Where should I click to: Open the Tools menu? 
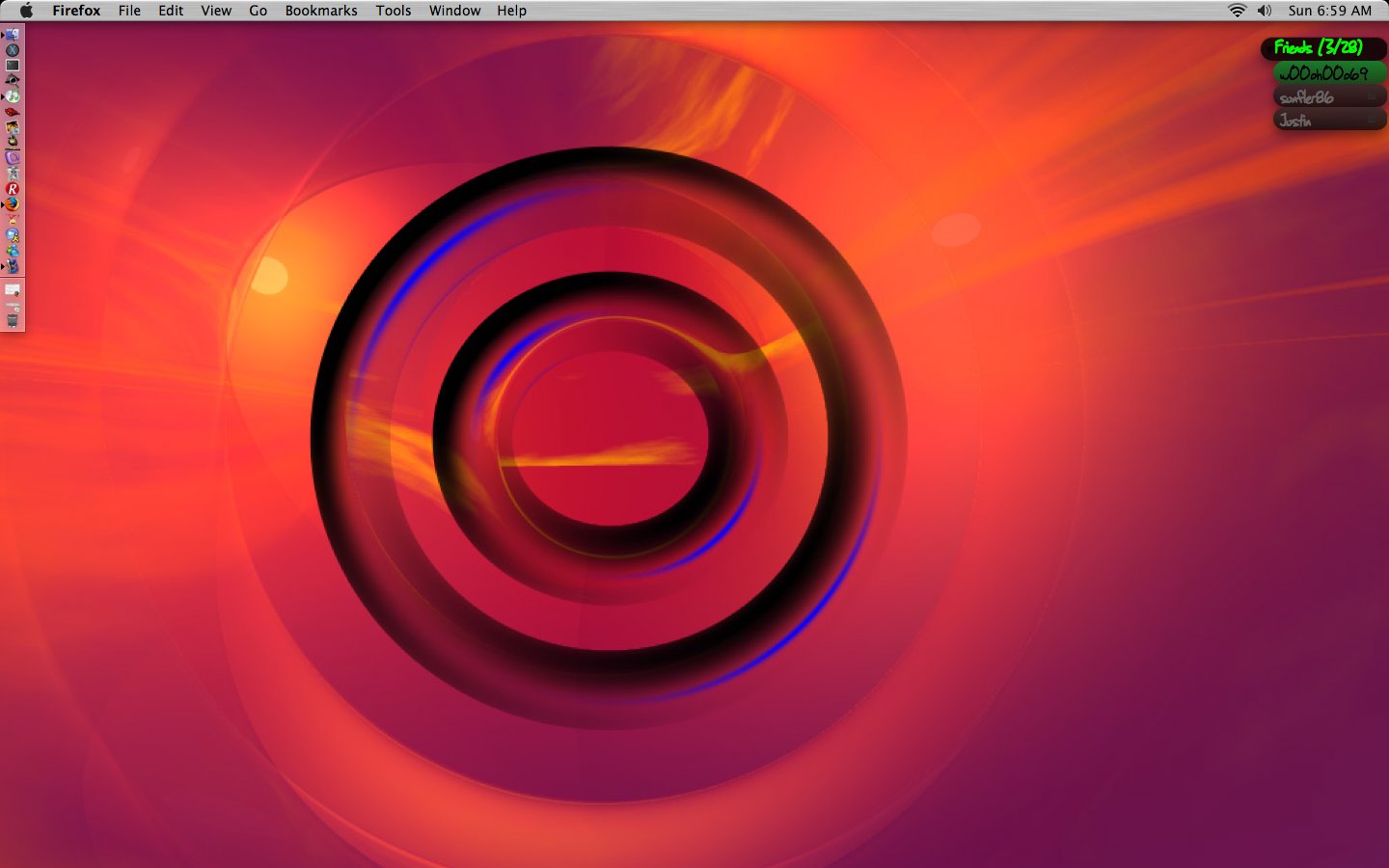(x=393, y=11)
